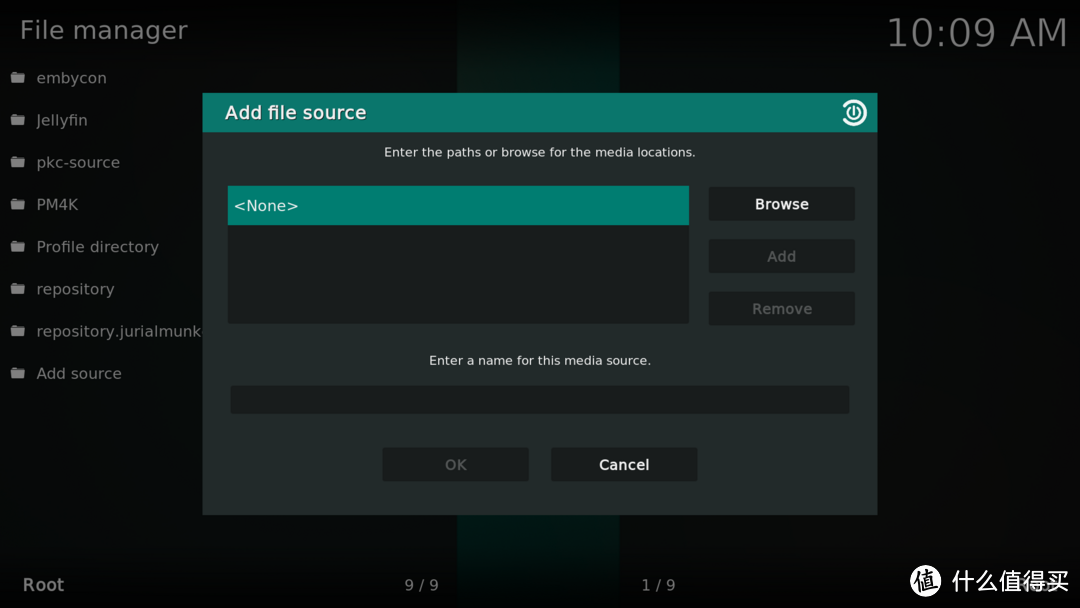Select the <None> path entry
Screen dimensions: 1080x608
tap(458, 206)
